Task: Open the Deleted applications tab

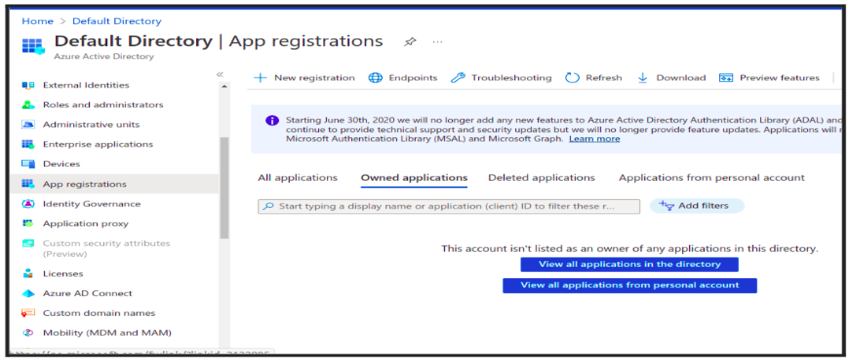Action: tap(542, 178)
